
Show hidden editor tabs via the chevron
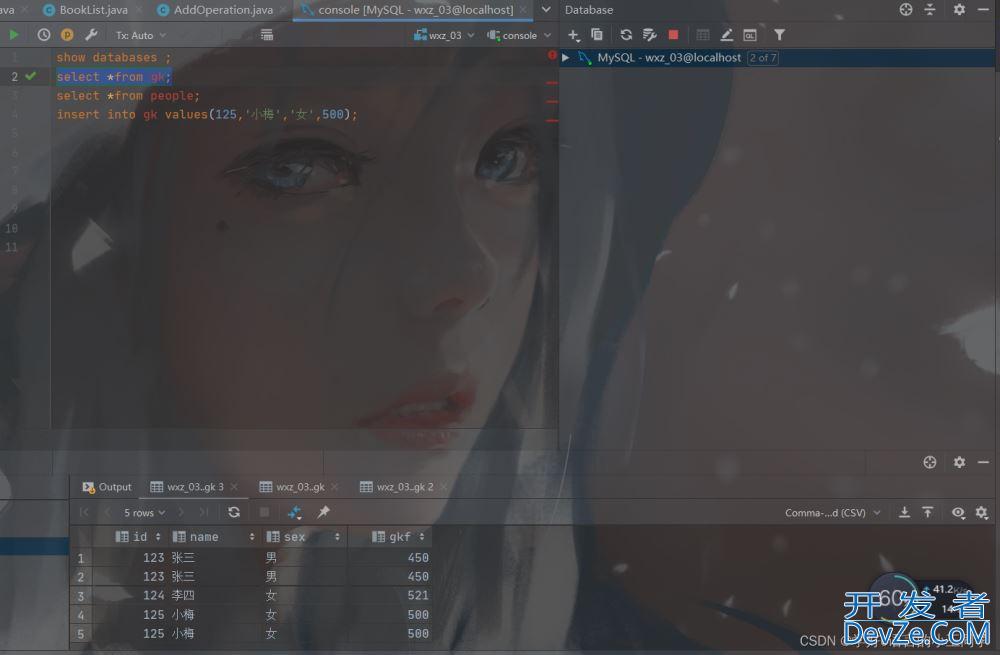point(546,10)
